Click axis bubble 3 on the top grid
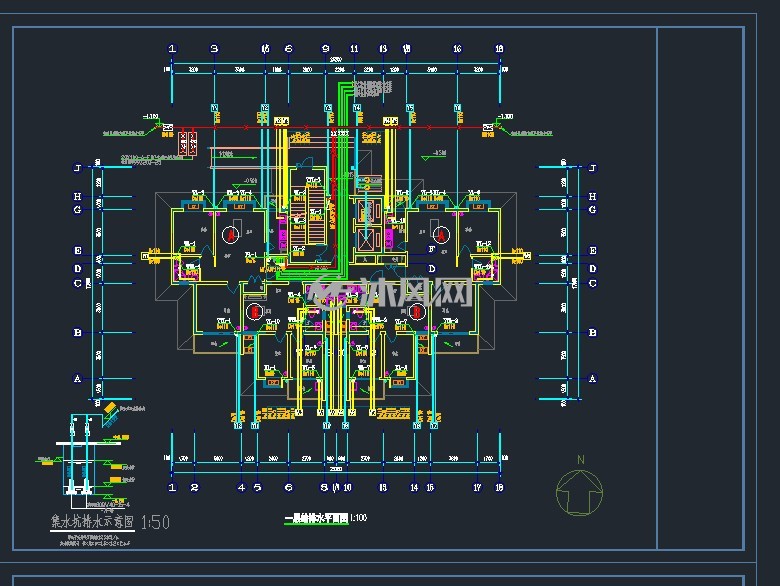780x586 pixels. click(214, 49)
